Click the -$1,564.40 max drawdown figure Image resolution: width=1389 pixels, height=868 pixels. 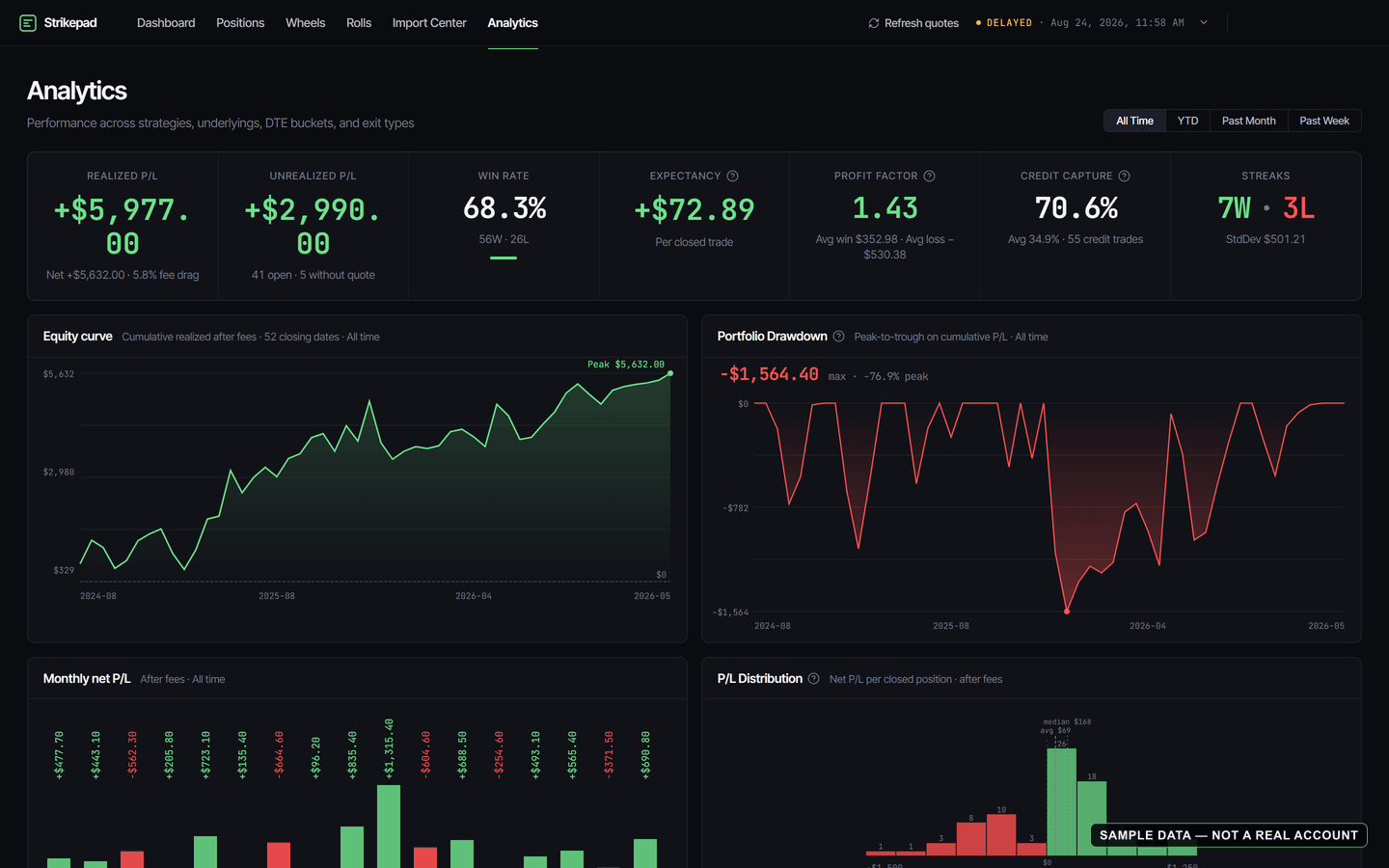[770, 374]
